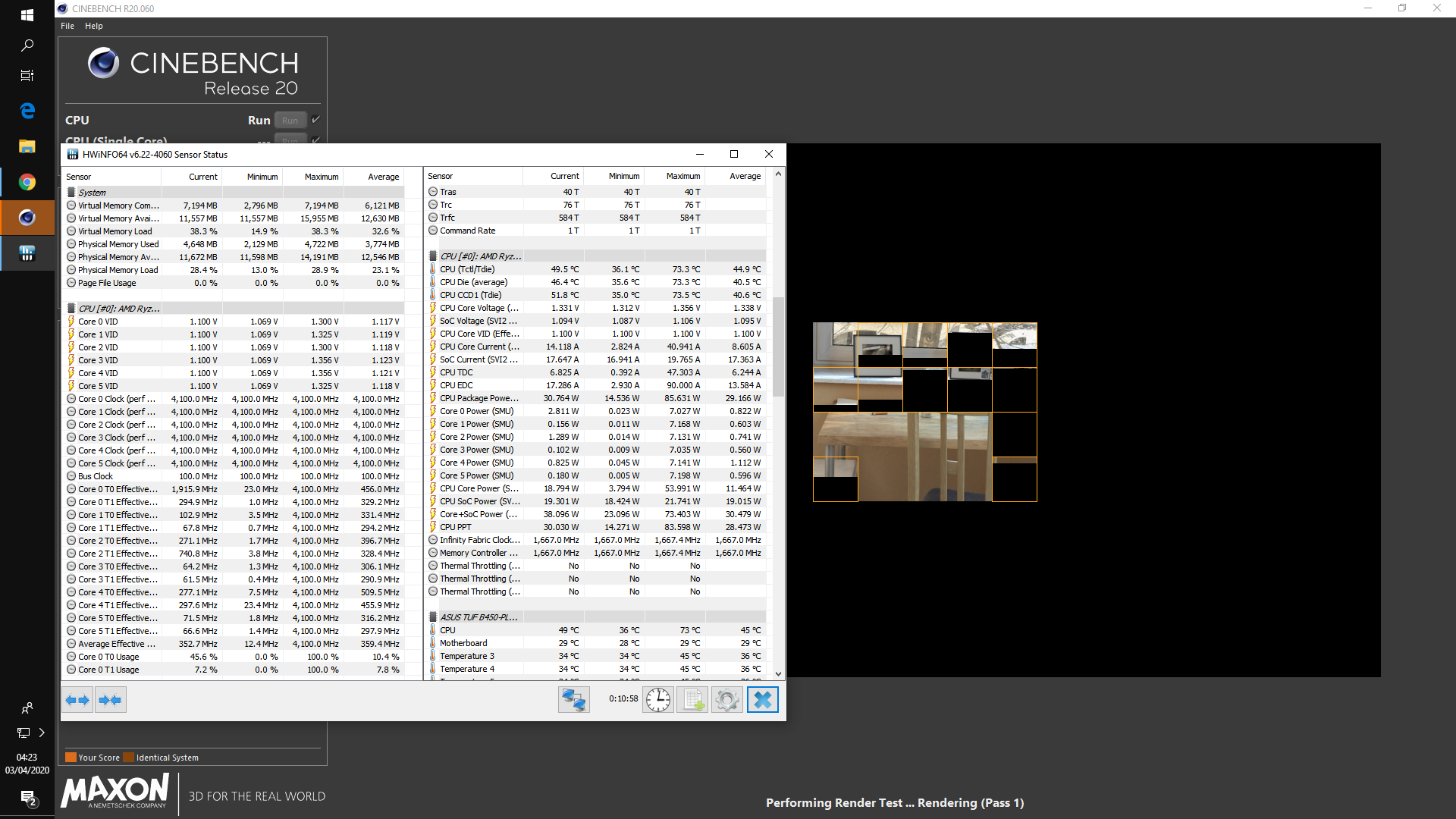Open File Explorer from the taskbar
Viewport: 1456px width, 819px height.
[x=27, y=146]
